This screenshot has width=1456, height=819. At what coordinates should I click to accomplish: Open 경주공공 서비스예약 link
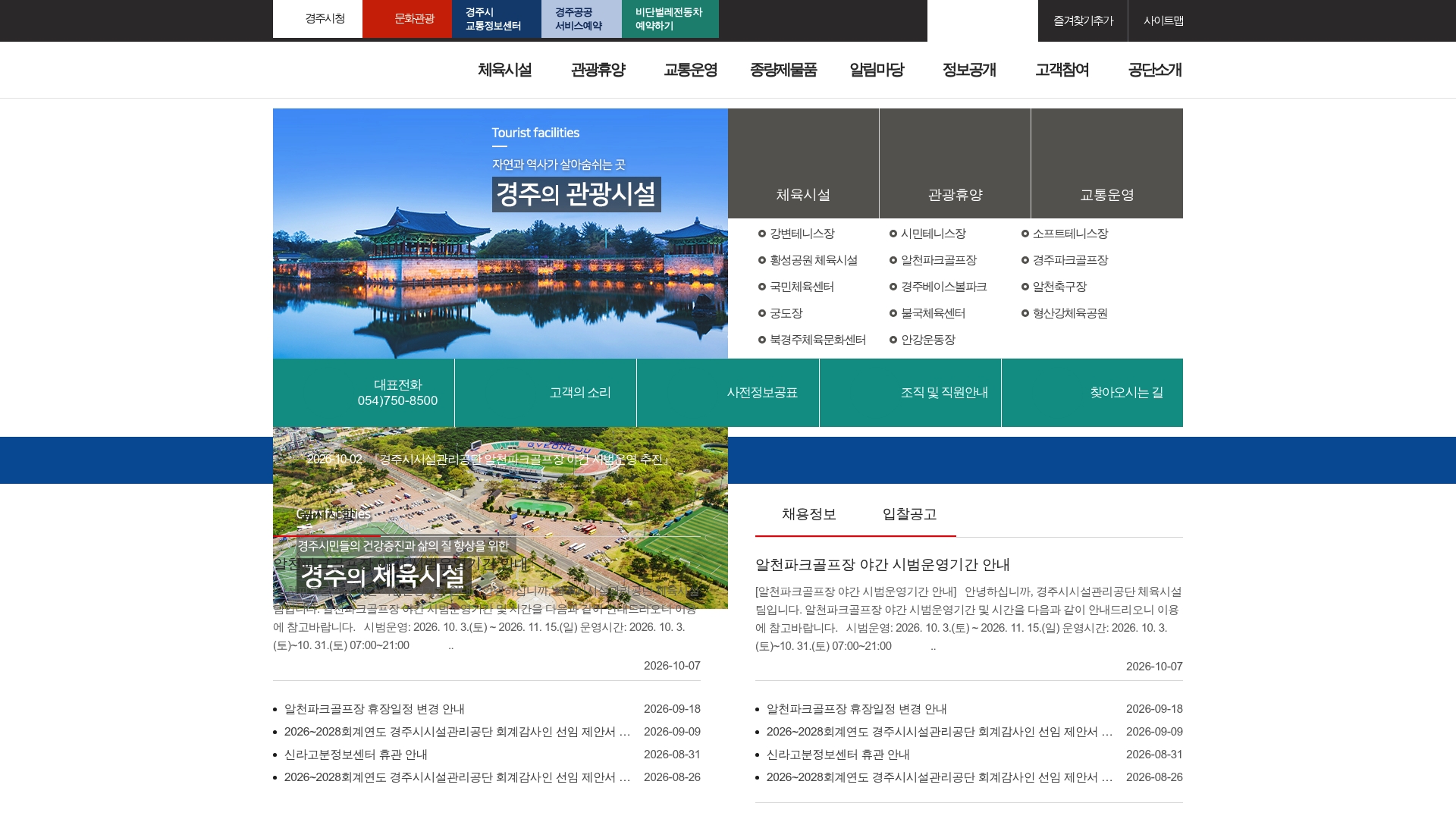click(x=582, y=19)
